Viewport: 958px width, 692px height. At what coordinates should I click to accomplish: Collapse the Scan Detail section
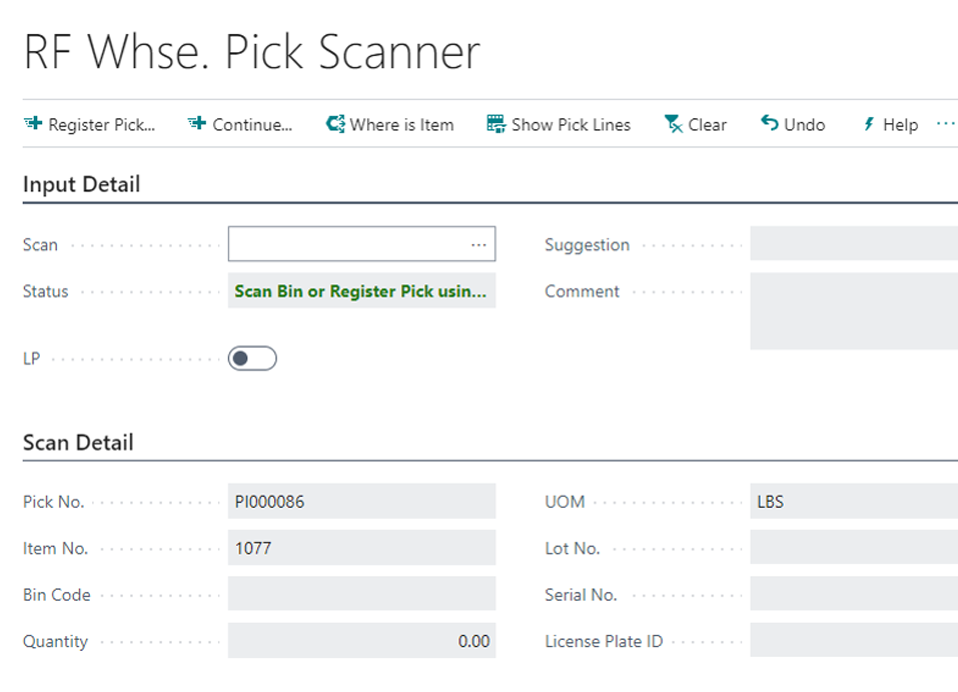tap(78, 442)
